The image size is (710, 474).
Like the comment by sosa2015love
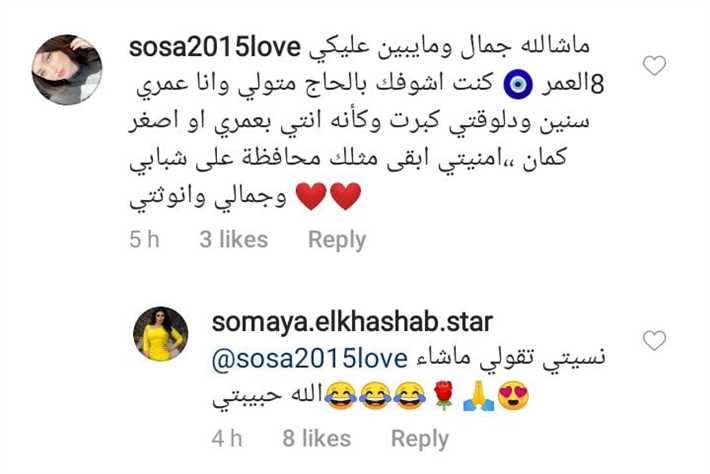[654, 66]
